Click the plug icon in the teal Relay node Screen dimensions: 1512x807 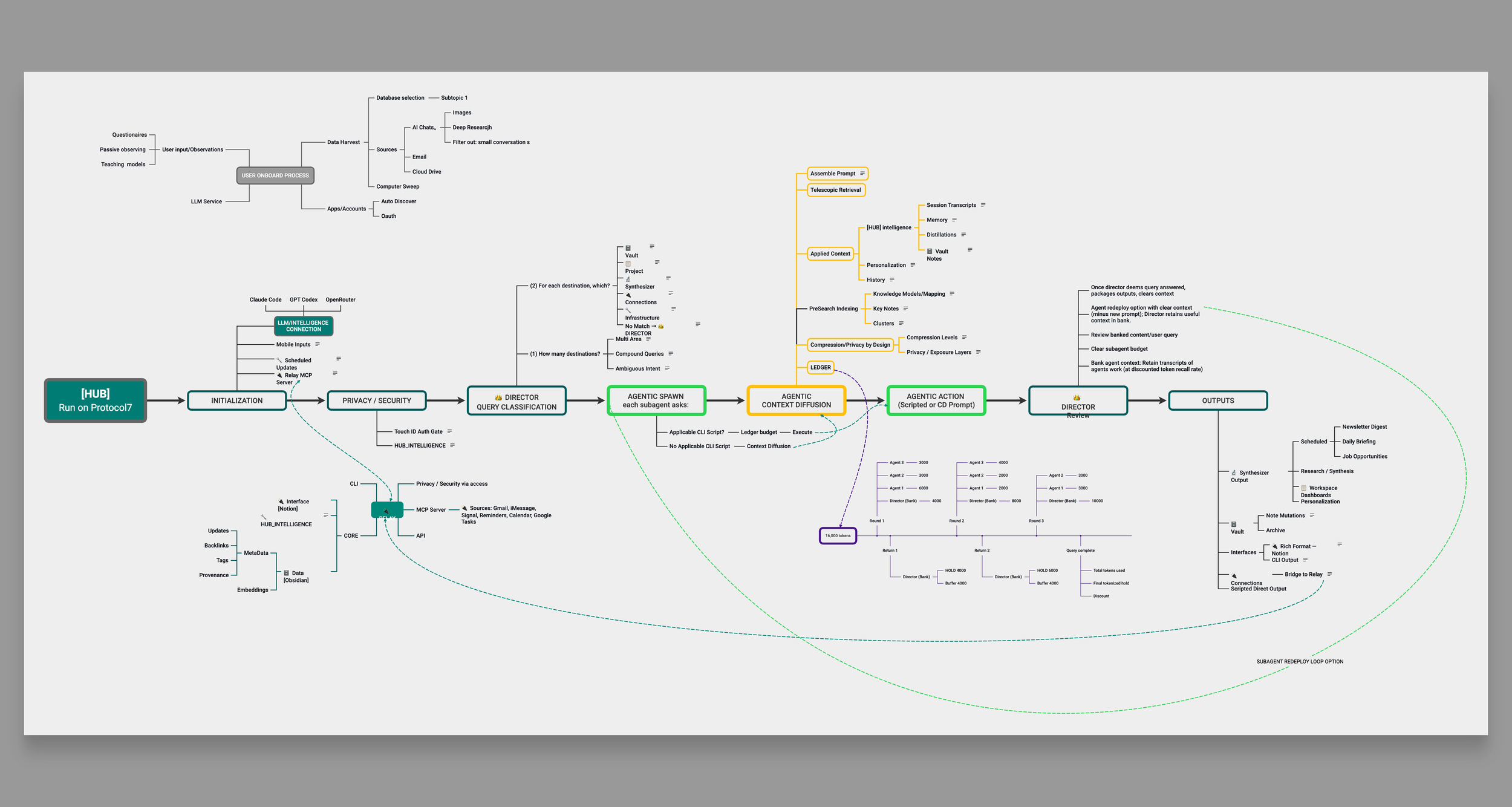pos(386,512)
